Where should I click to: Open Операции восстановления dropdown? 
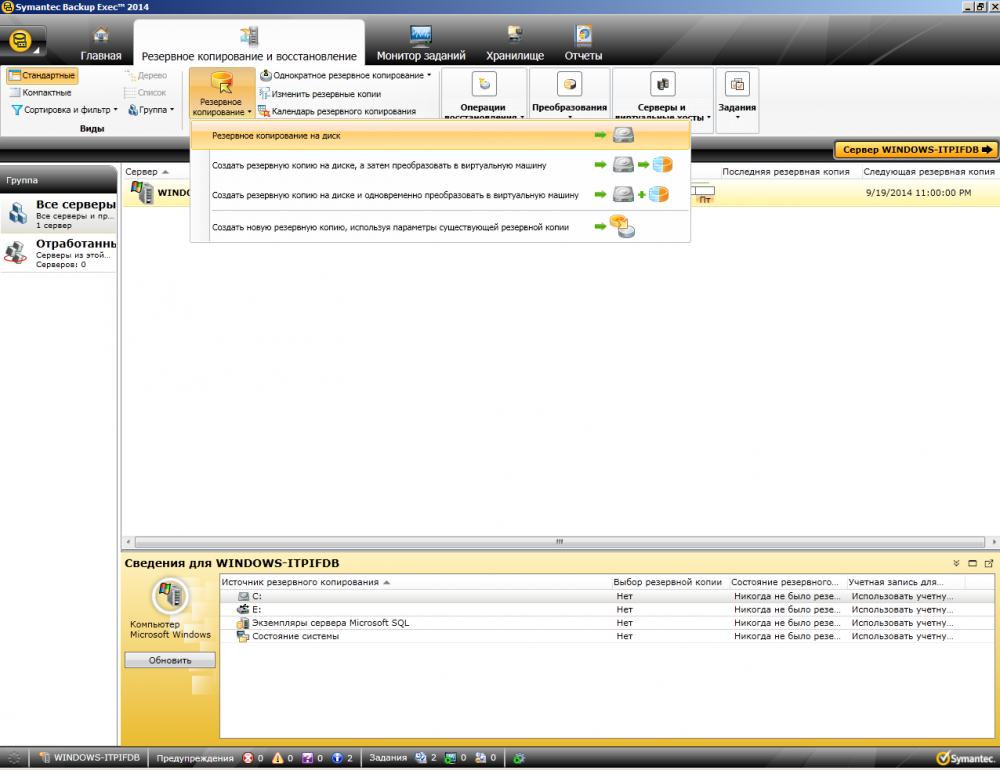pyautogui.click(x=483, y=94)
